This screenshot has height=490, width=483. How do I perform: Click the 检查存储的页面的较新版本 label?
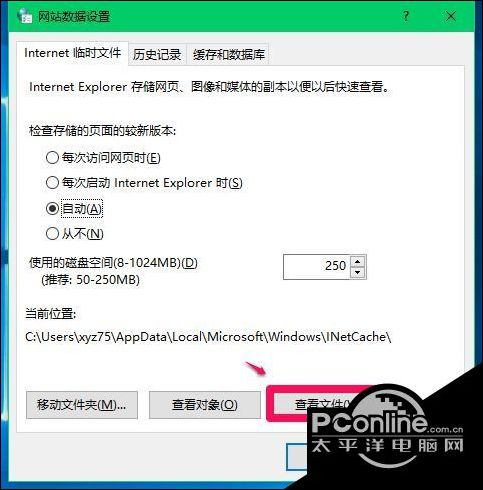coord(103,131)
